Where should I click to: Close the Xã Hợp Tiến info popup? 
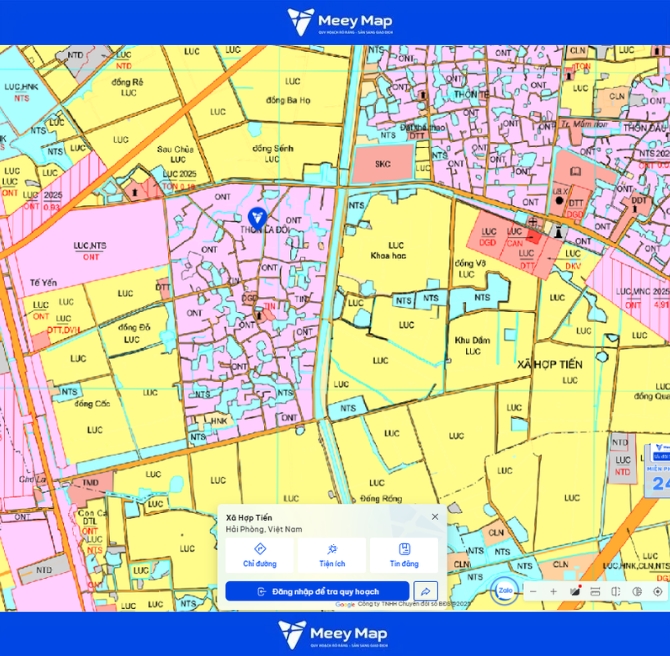coord(435,517)
